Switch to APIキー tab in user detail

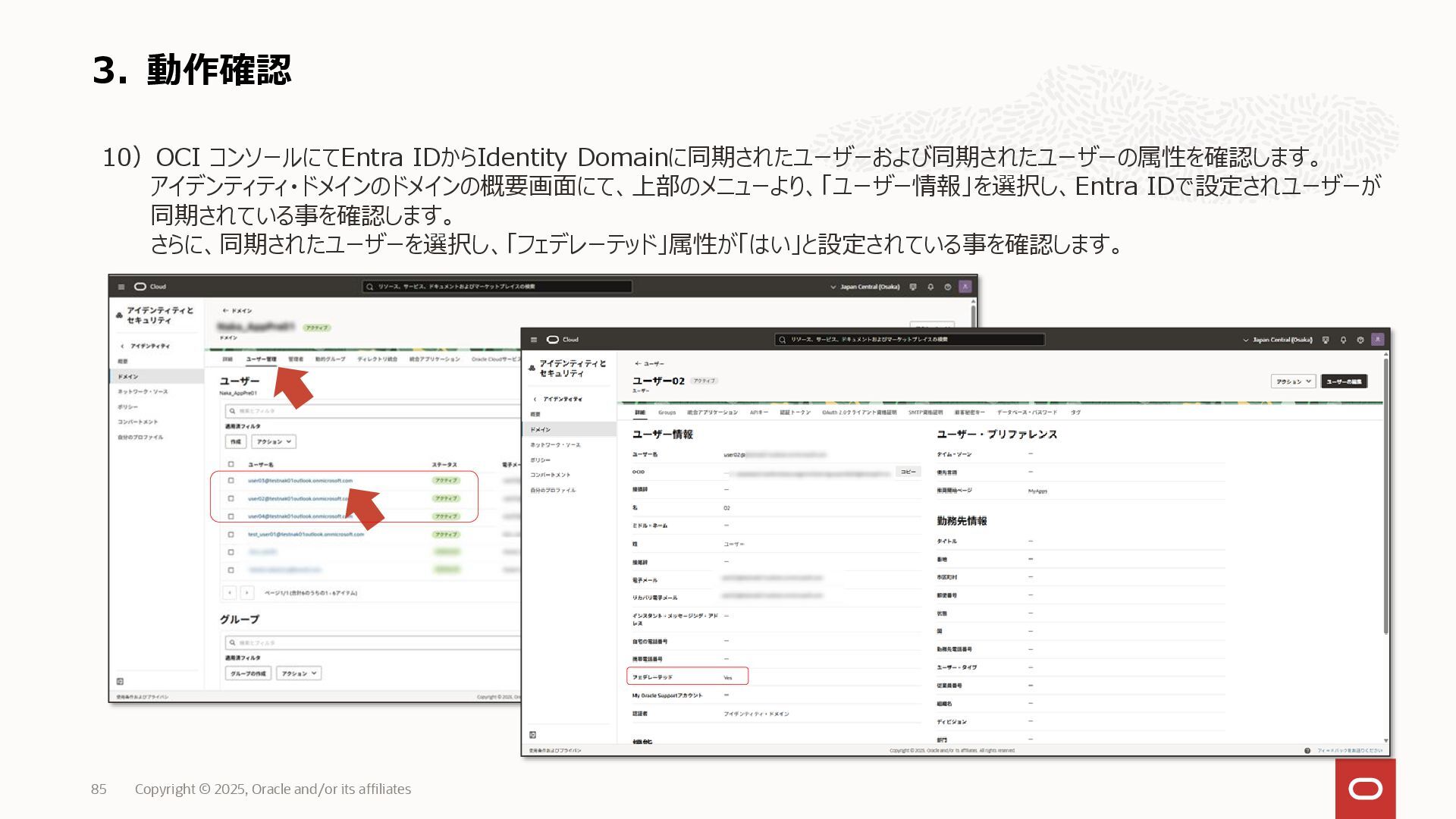[x=759, y=413]
